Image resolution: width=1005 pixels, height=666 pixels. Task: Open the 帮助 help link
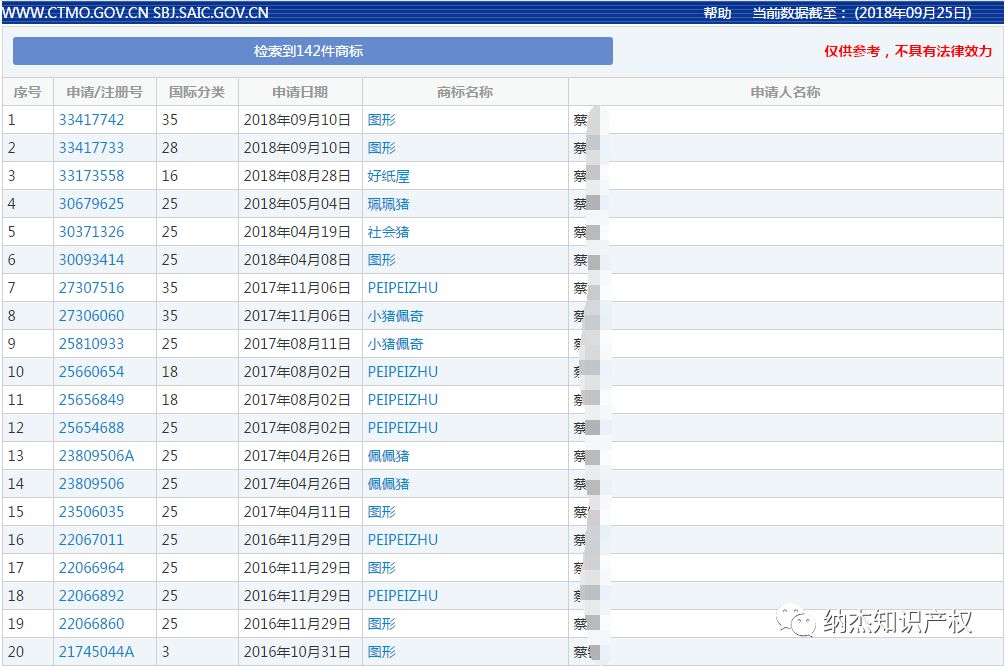coord(717,13)
